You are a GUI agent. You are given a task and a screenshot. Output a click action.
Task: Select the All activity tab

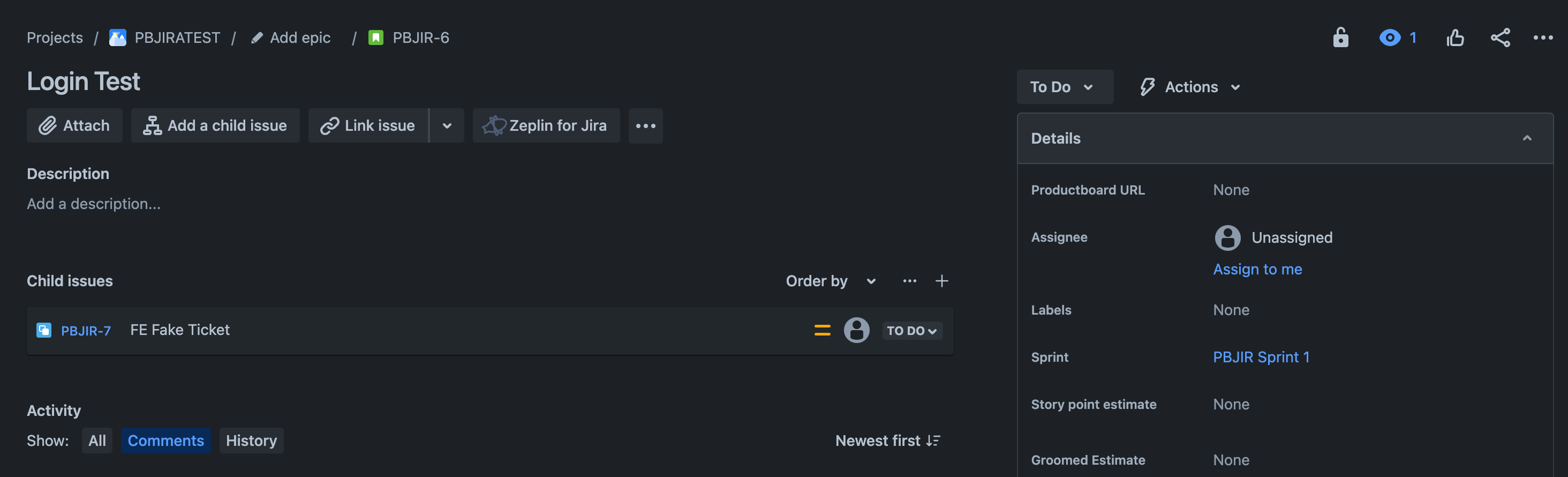click(97, 441)
